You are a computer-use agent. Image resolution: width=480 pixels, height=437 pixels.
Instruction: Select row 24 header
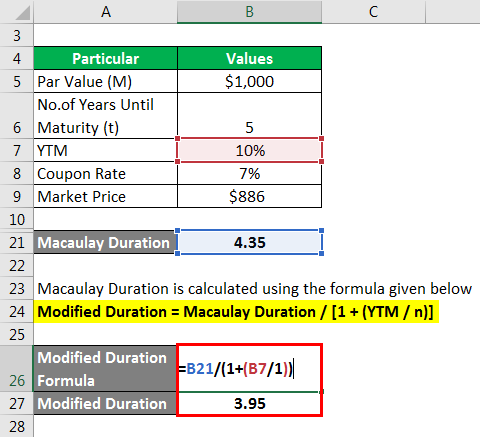[17, 311]
